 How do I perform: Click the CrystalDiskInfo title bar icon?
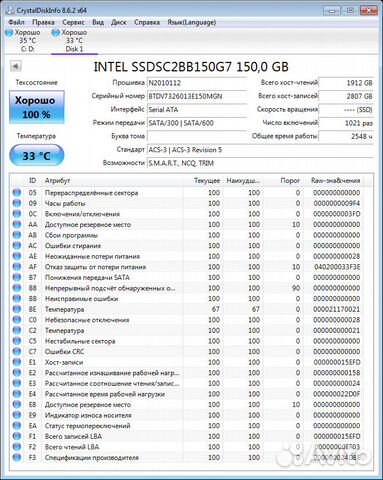pos(10,10)
